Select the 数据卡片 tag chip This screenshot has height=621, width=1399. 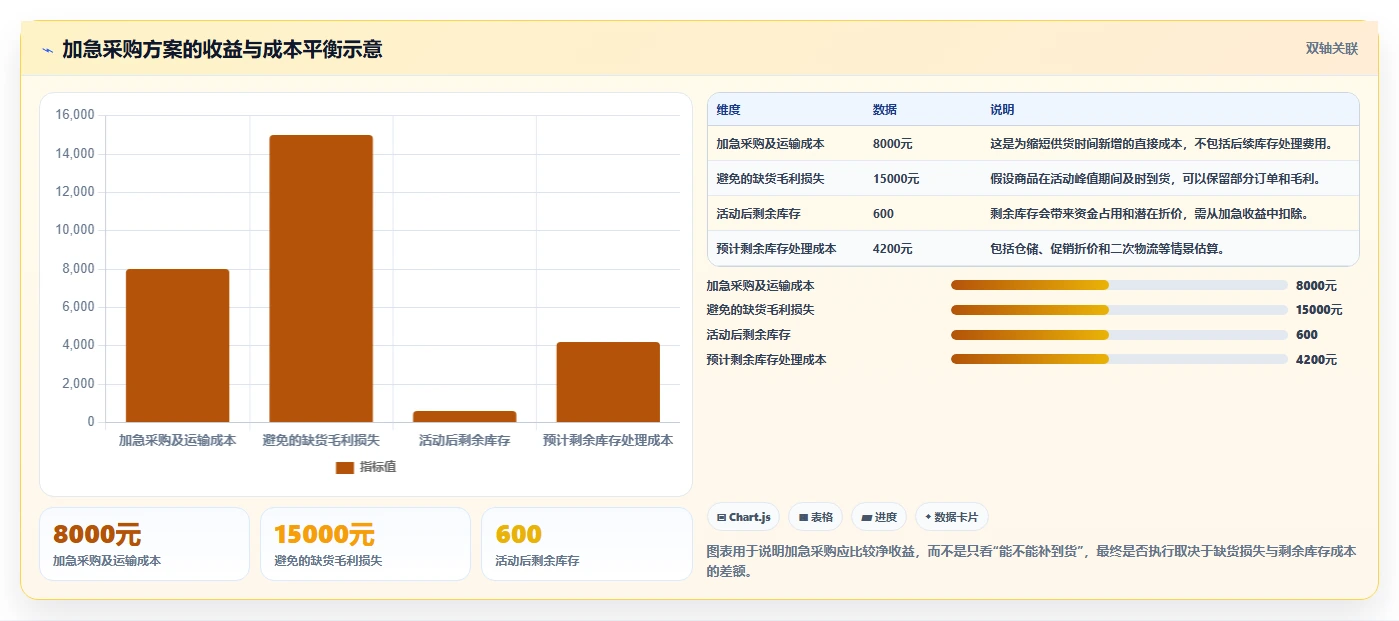point(951,517)
